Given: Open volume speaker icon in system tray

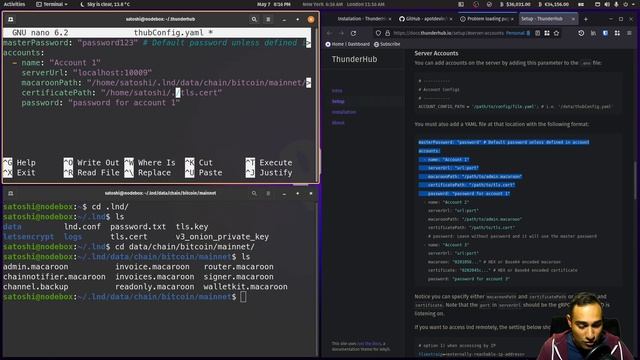Looking at the screenshot, I should pos(607,4).
